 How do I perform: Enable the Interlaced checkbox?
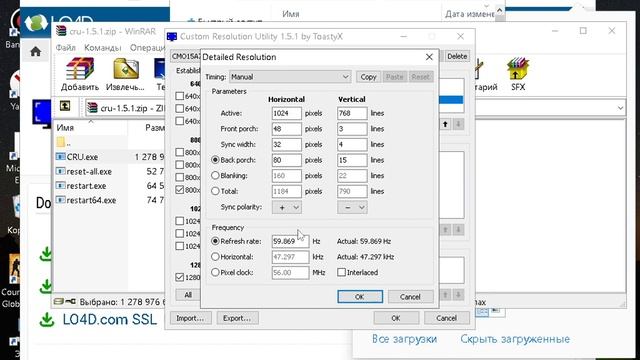tap(341, 272)
